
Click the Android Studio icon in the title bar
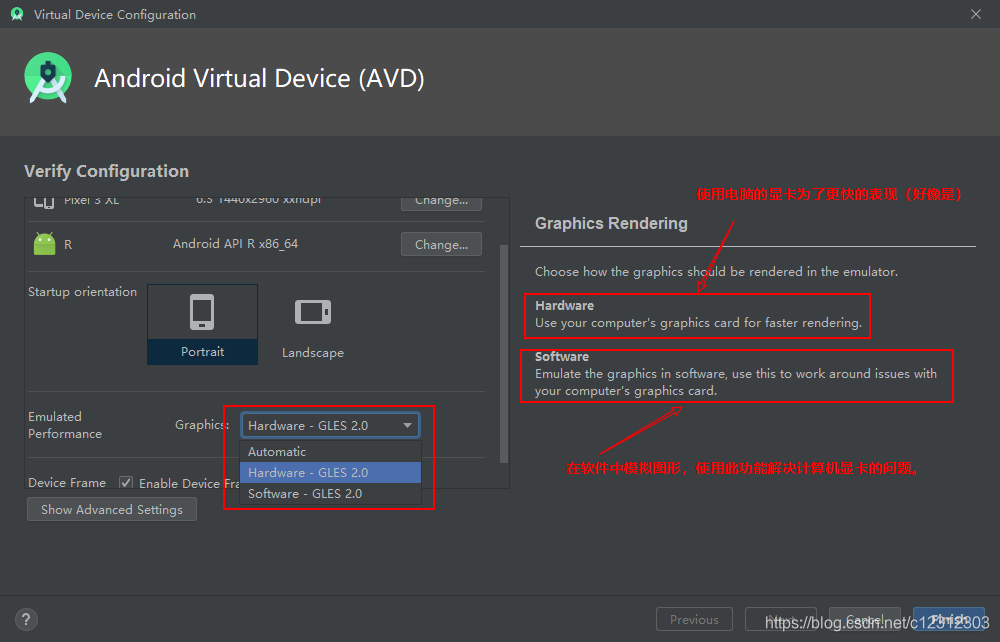pos(17,14)
